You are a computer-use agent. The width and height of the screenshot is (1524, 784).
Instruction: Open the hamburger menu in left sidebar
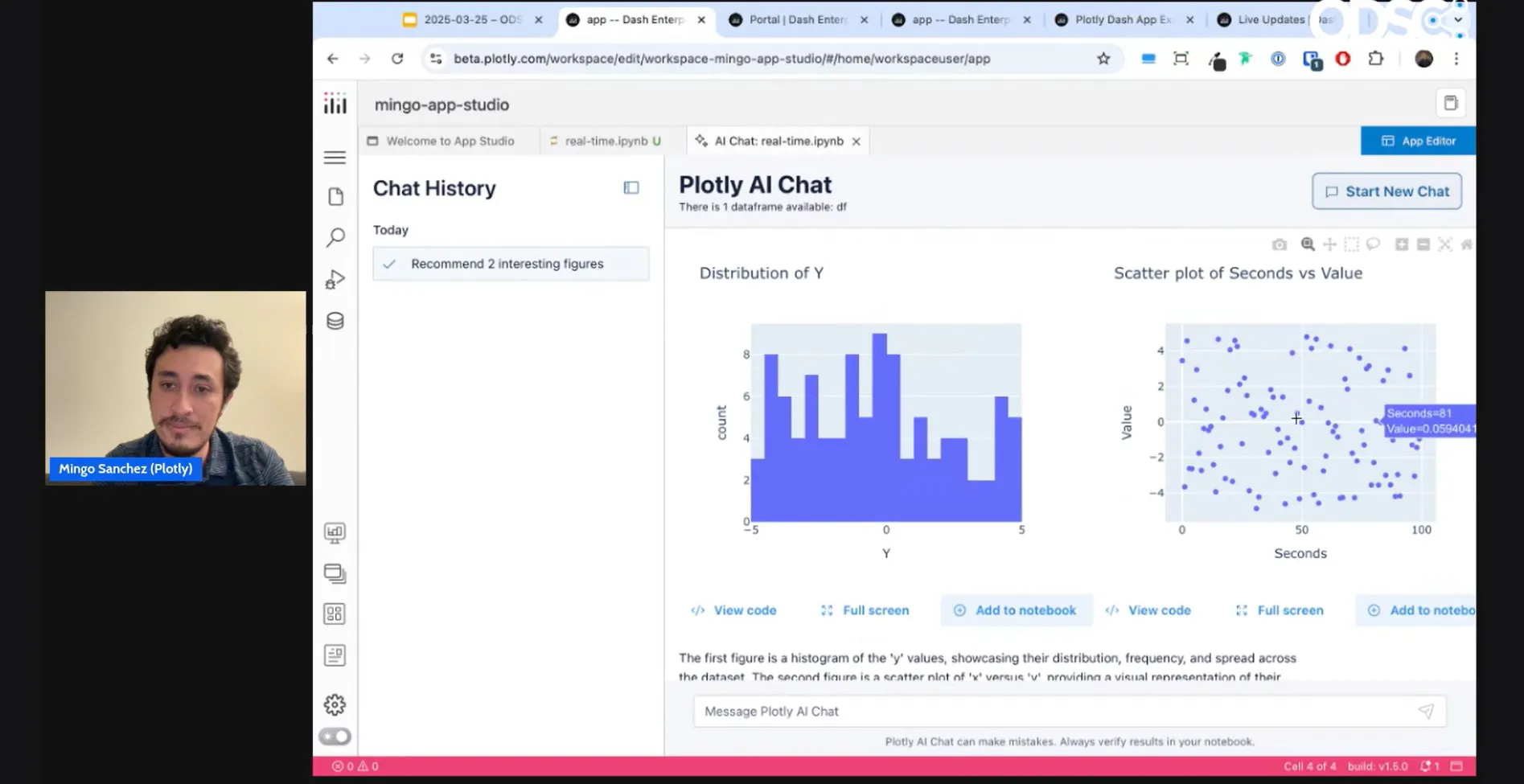coord(335,158)
